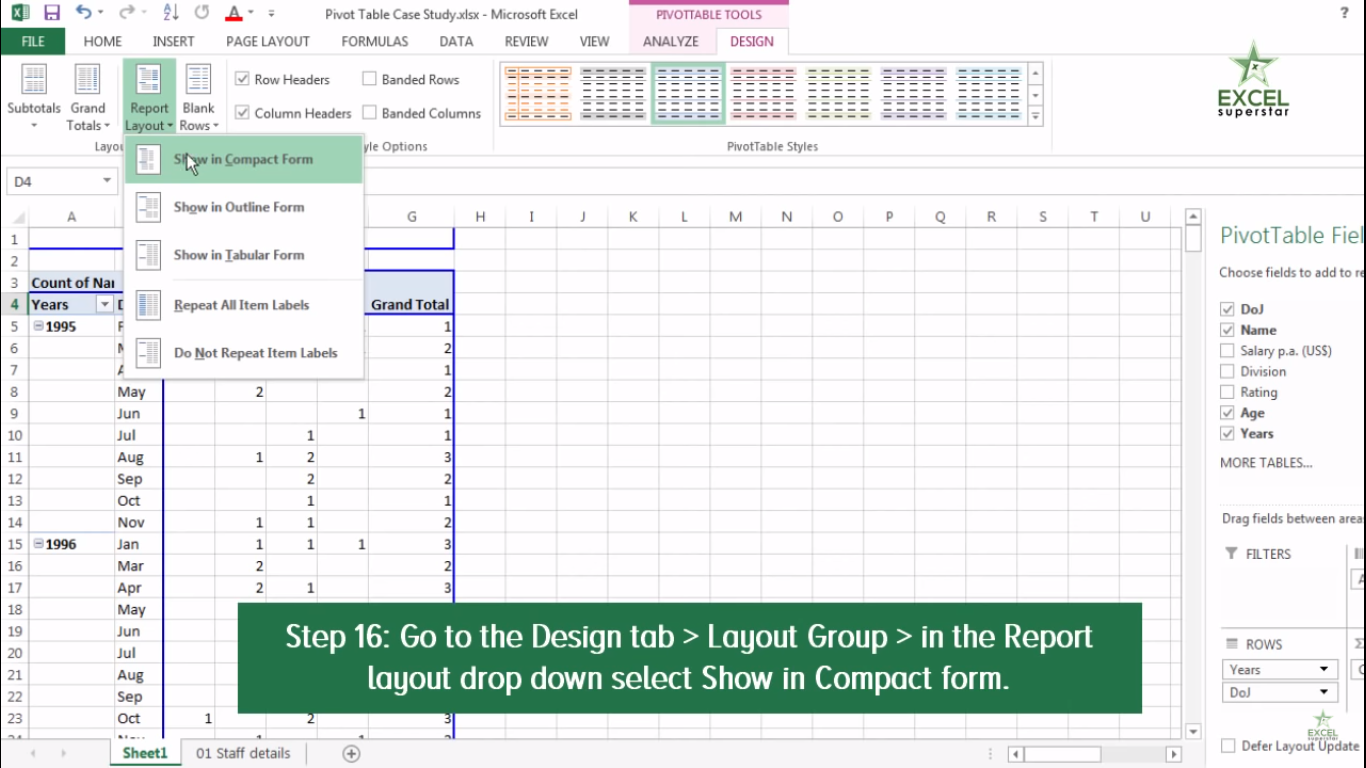Switch to the ANALYZE tab
The width and height of the screenshot is (1366, 768).
point(671,41)
